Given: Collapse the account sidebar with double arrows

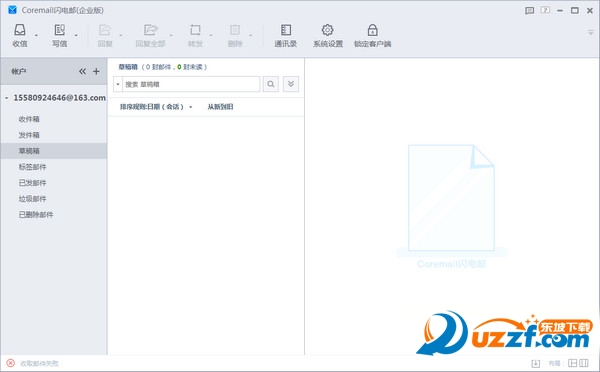Looking at the screenshot, I should [x=82, y=71].
